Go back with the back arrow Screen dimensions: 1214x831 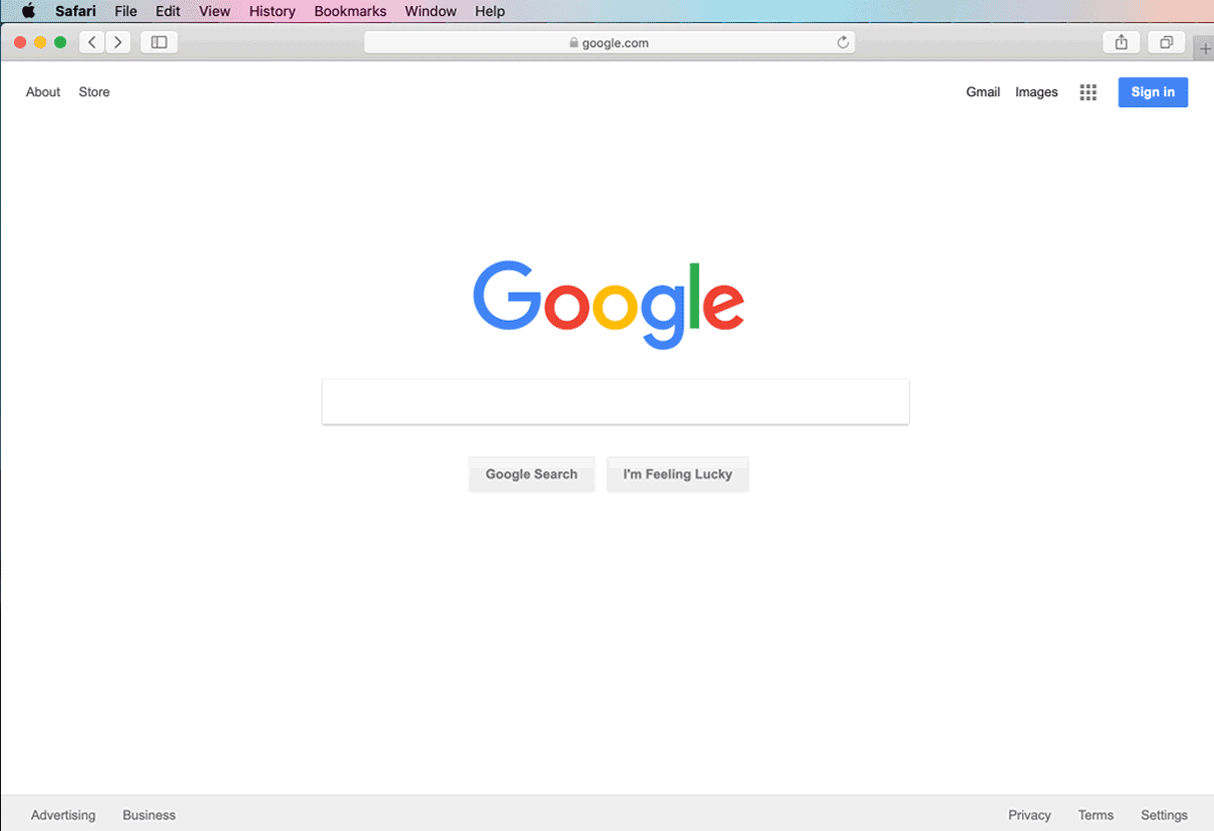(92, 42)
